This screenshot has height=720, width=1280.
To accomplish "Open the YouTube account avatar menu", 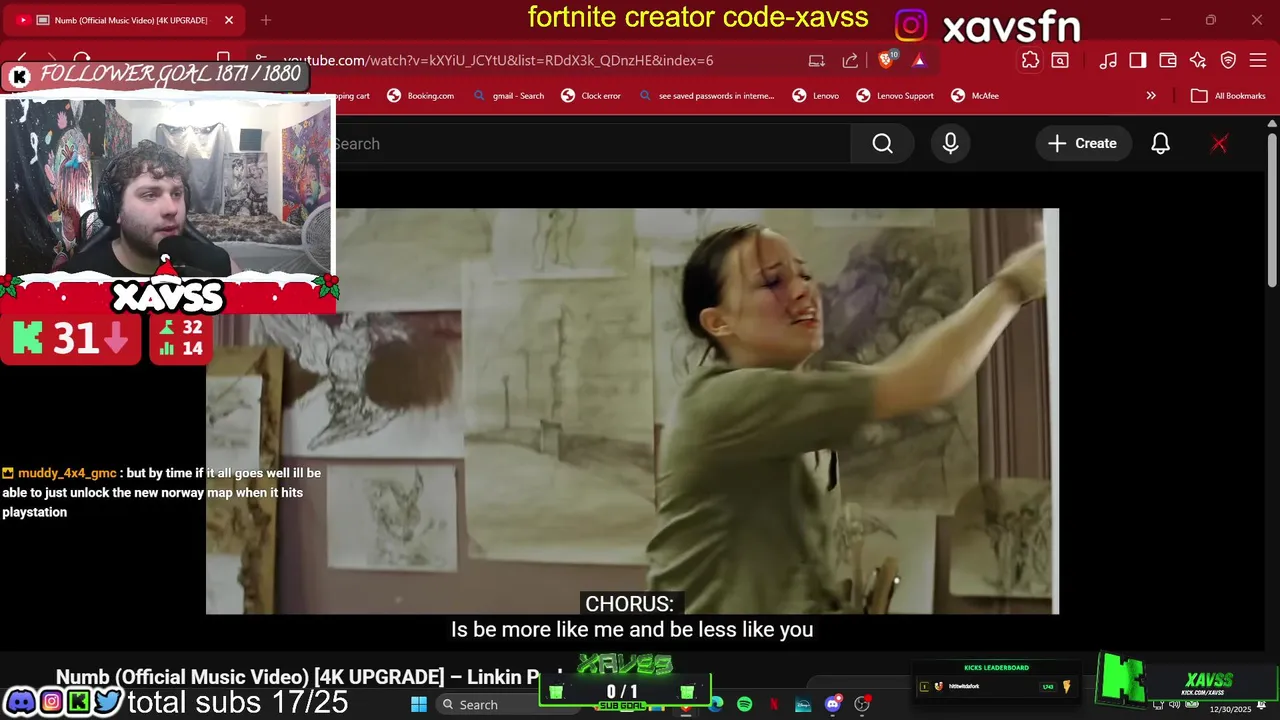I will click(1219, 144).
